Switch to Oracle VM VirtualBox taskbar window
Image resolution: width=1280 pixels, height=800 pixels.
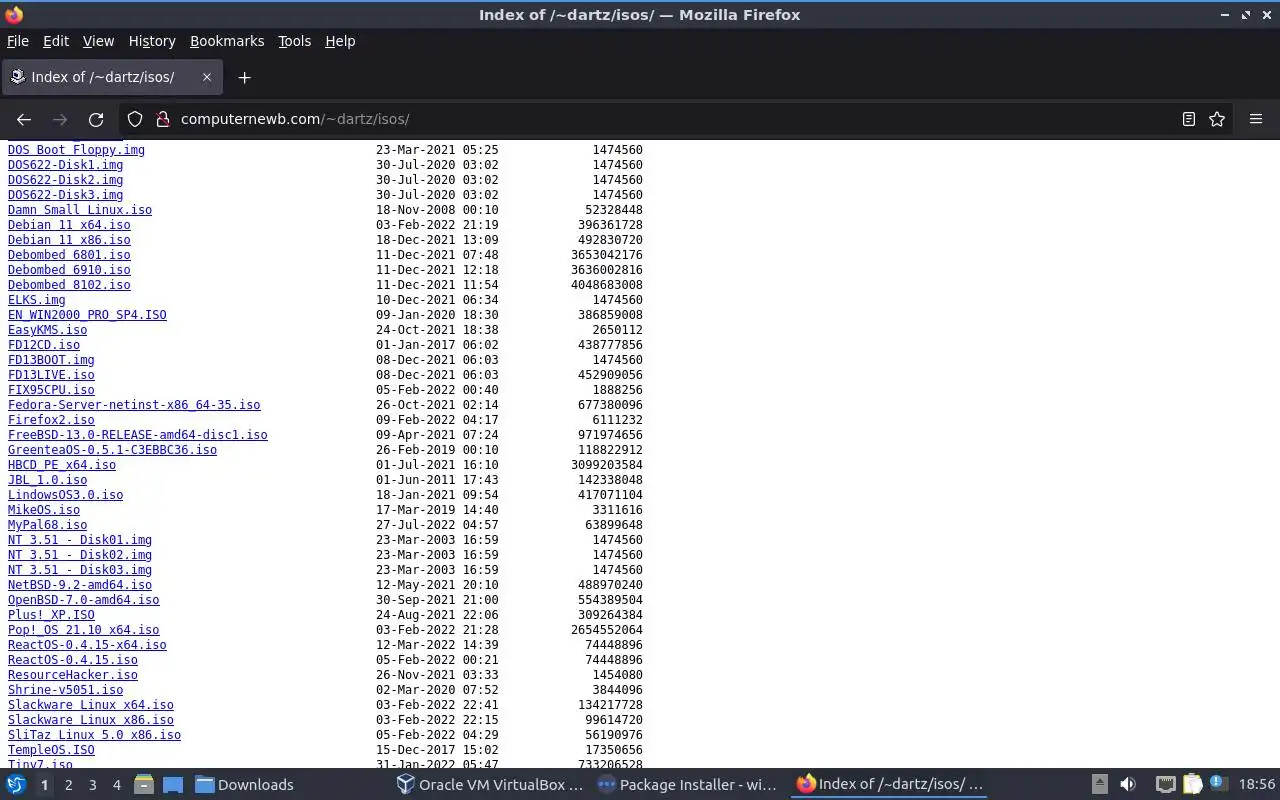490,784
